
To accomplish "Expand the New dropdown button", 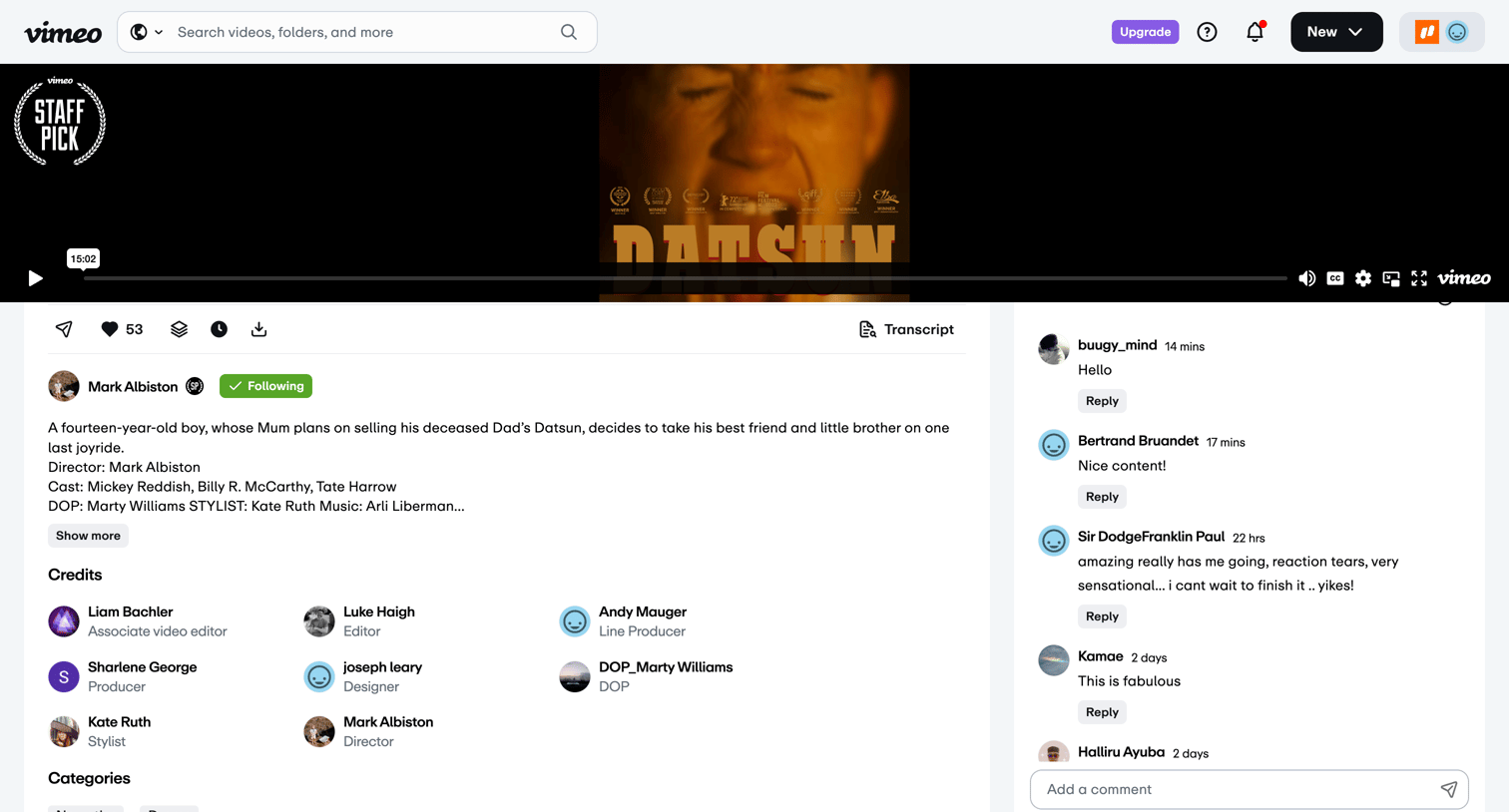I will [1336, 32].
